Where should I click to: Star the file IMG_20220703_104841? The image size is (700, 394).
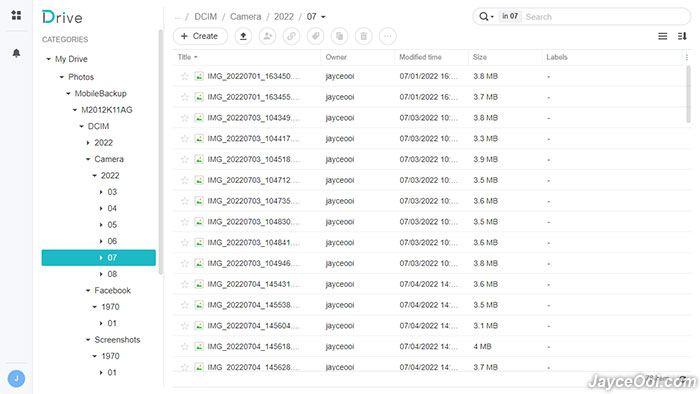[184, 242]
